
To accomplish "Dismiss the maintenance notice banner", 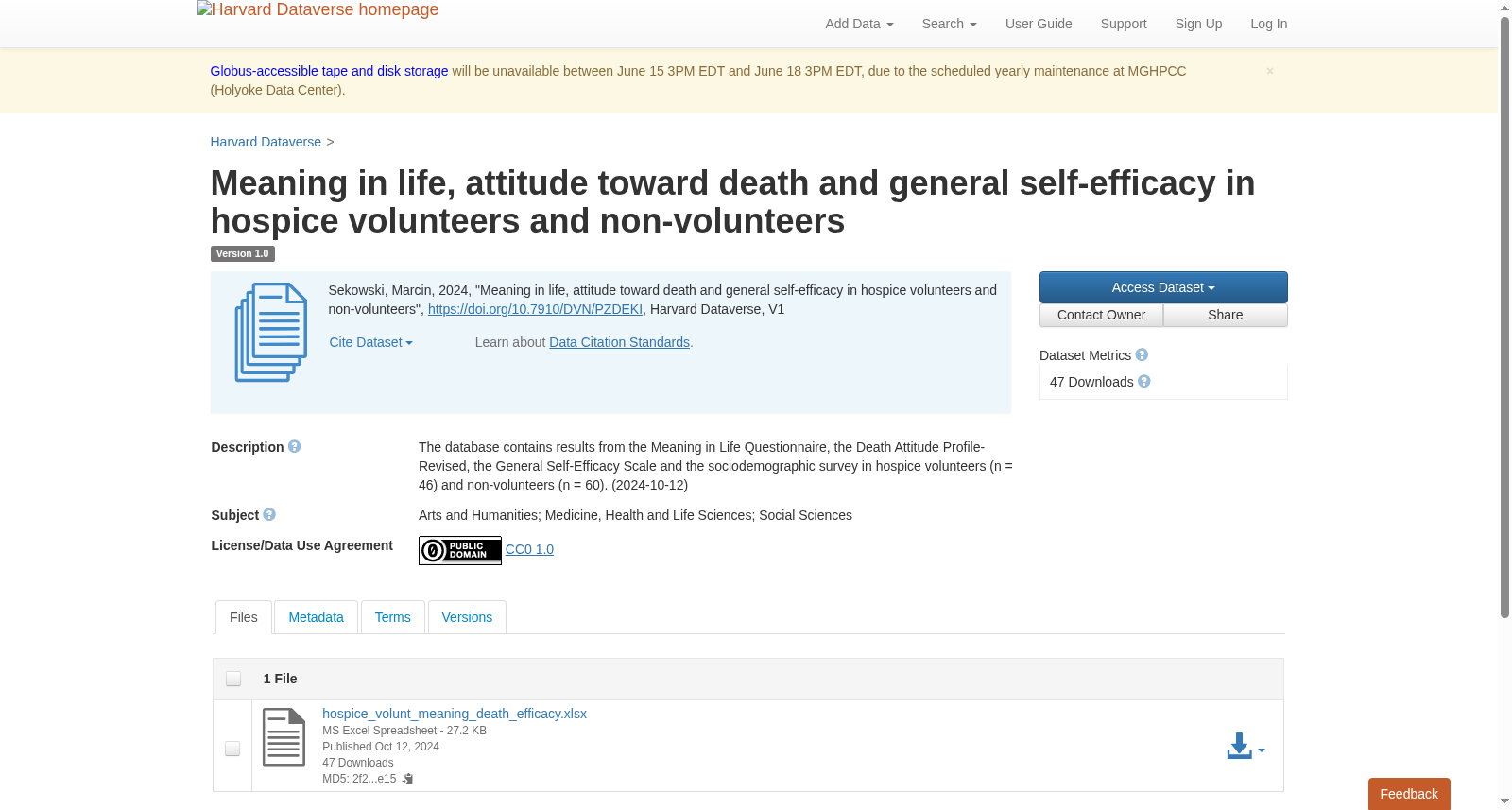I will [1270, 71].
